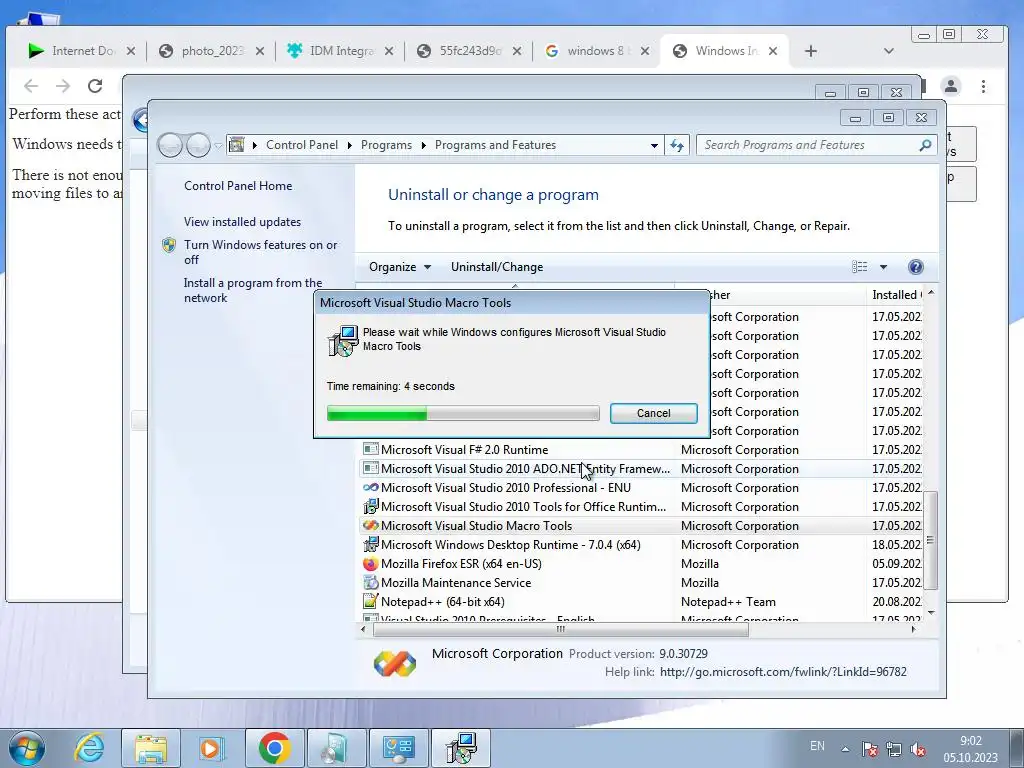Screen dimensions: 1024x768
Task: Show hidden tray icons arrow
Action: 845,749
